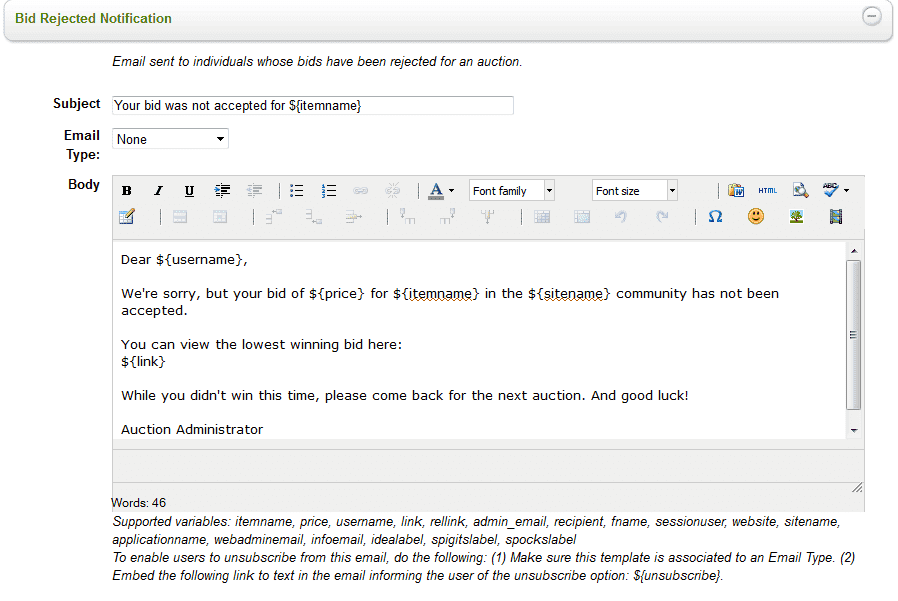
Task: Click the insert image icon
Action: click(797, 217)
